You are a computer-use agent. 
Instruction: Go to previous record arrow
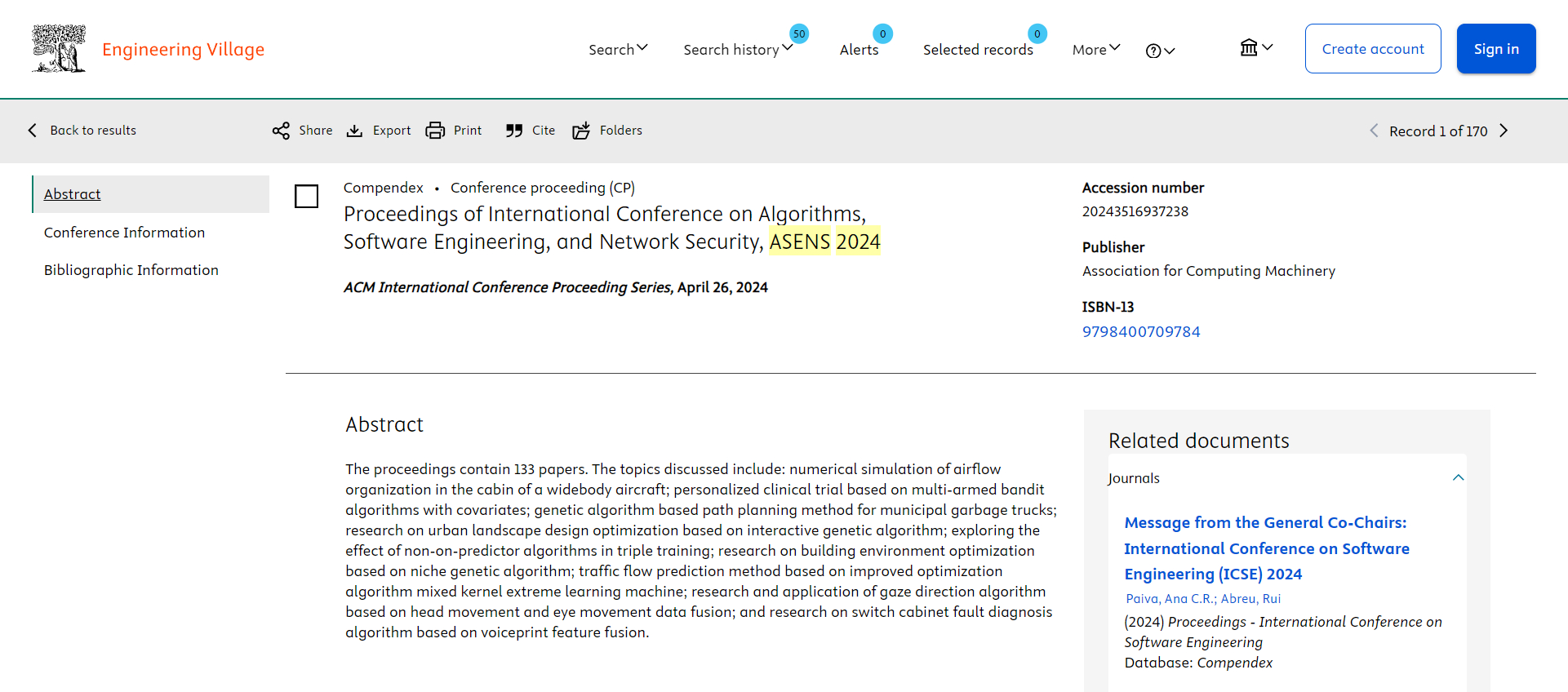1374,131
